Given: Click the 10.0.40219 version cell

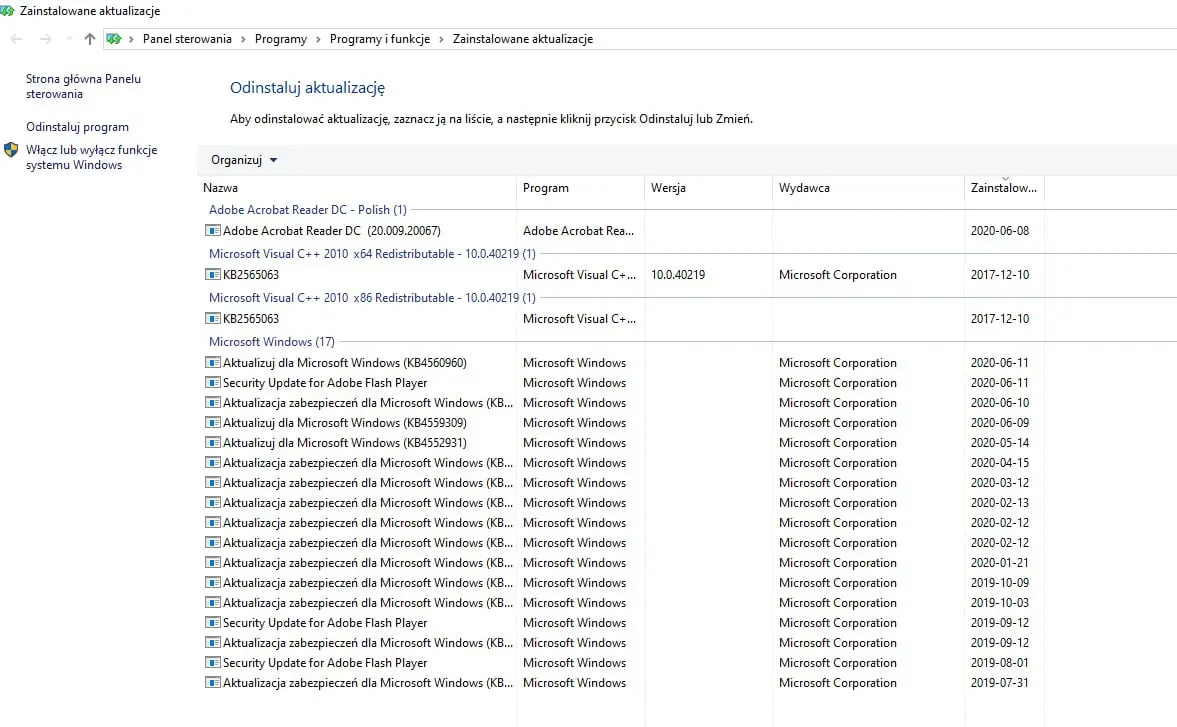Looking at the screenshot, I should coord(678,275).
